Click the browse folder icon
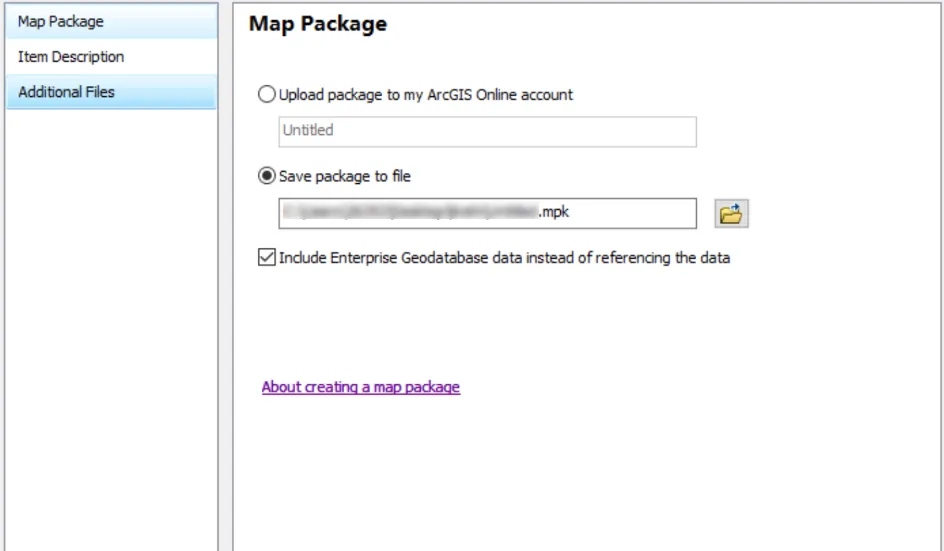The height and width of the screenshot is (551, 944). [732, 213]
